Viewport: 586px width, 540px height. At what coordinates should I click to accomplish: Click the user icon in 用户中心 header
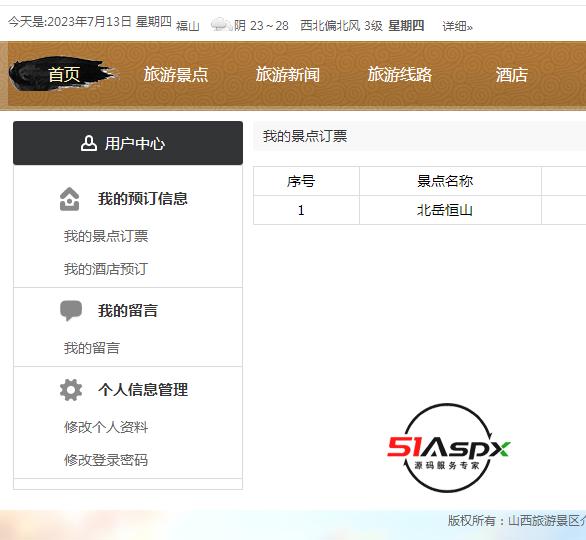coord(89,144)
